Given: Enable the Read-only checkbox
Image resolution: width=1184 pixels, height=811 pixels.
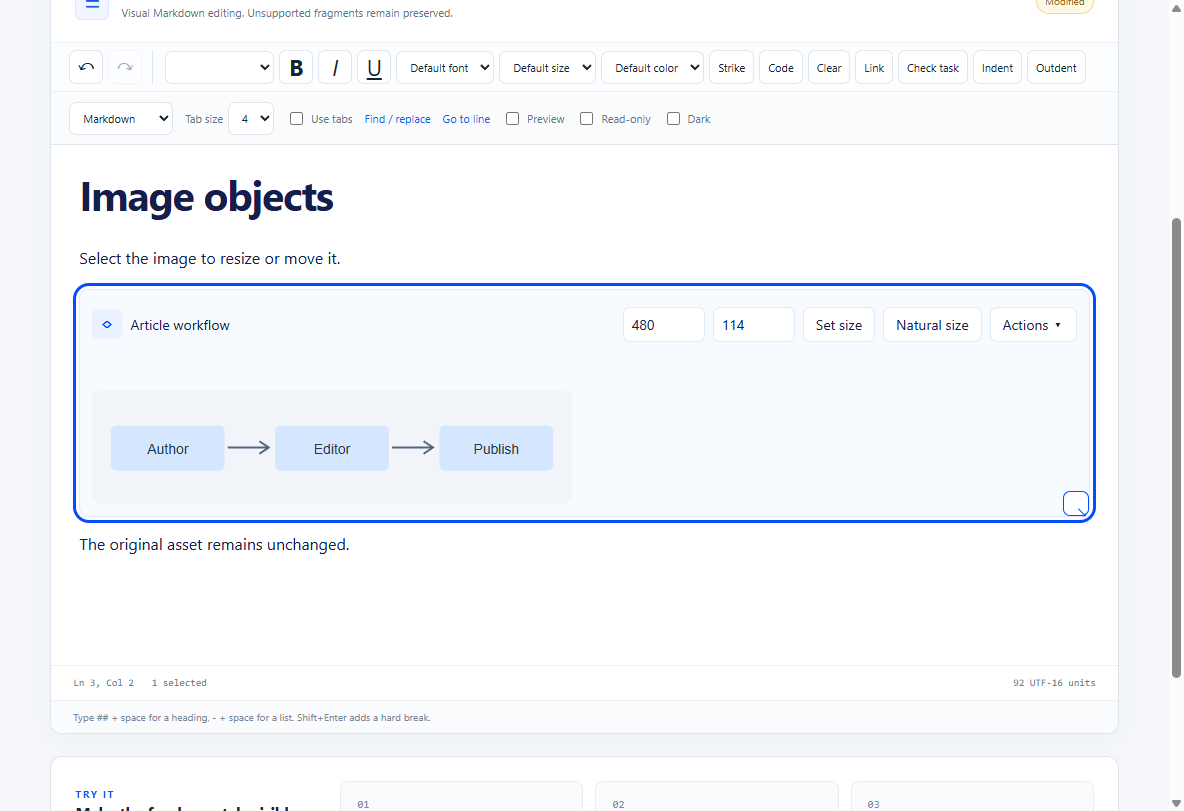Looking at the screenshot, I should click(587, 119).
